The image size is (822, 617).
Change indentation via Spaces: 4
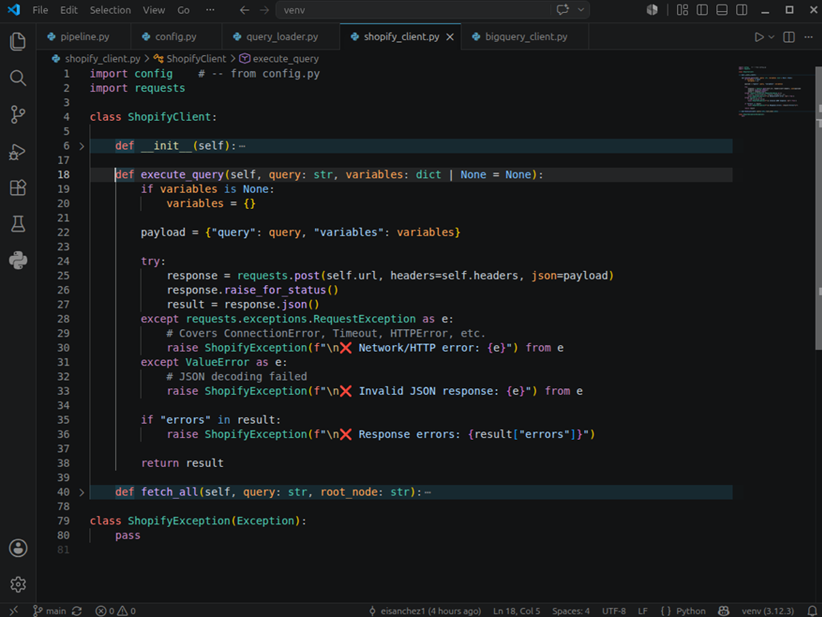coord(570,611)
